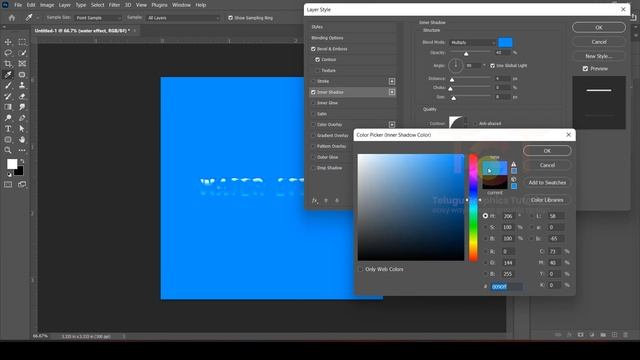640x360 pixels.
Task: Add another Stroke effect via plus icon
Action: tap(392, 81)
